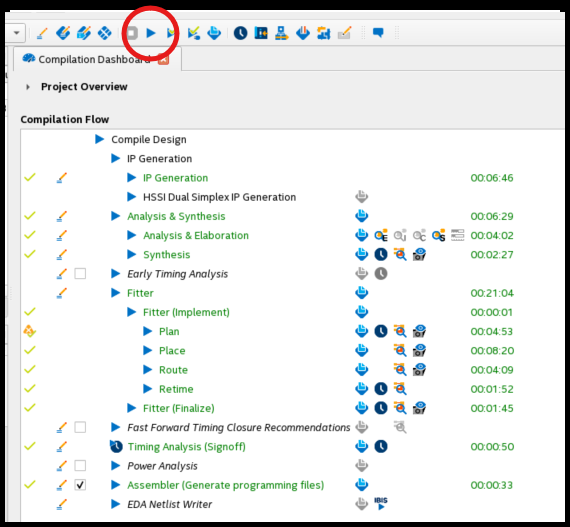
Task: Open Timing Analyzer clock icon in toolbar
Action: click(x=240, y=33)
